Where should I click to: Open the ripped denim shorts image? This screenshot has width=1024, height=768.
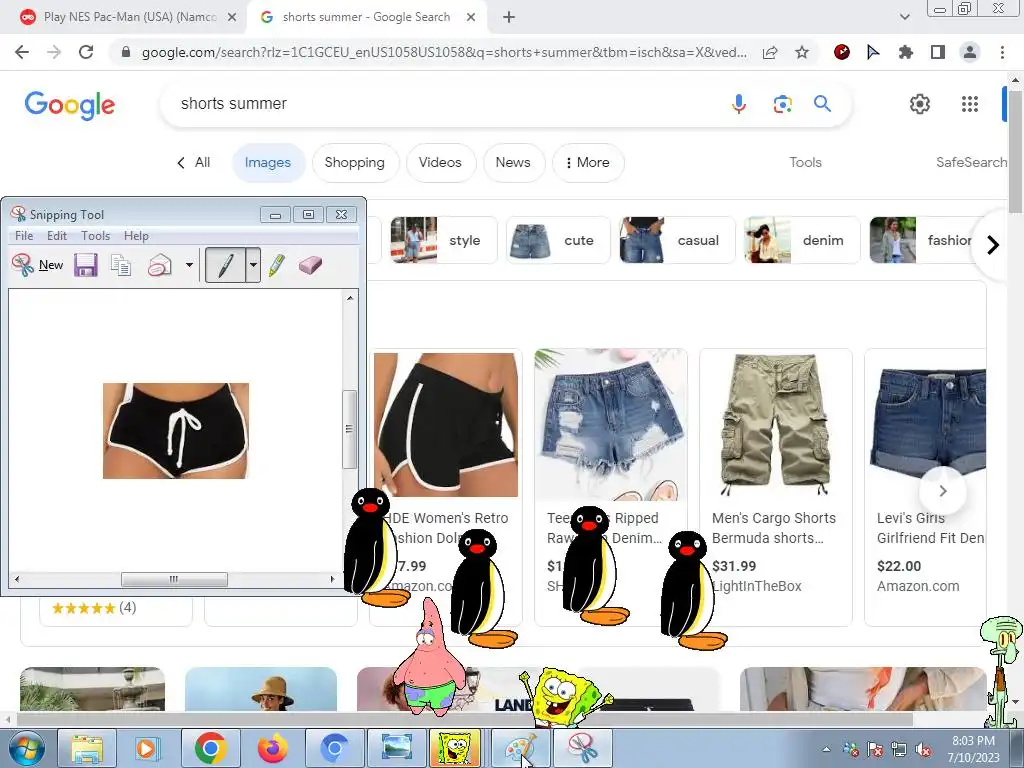(611, 425)
